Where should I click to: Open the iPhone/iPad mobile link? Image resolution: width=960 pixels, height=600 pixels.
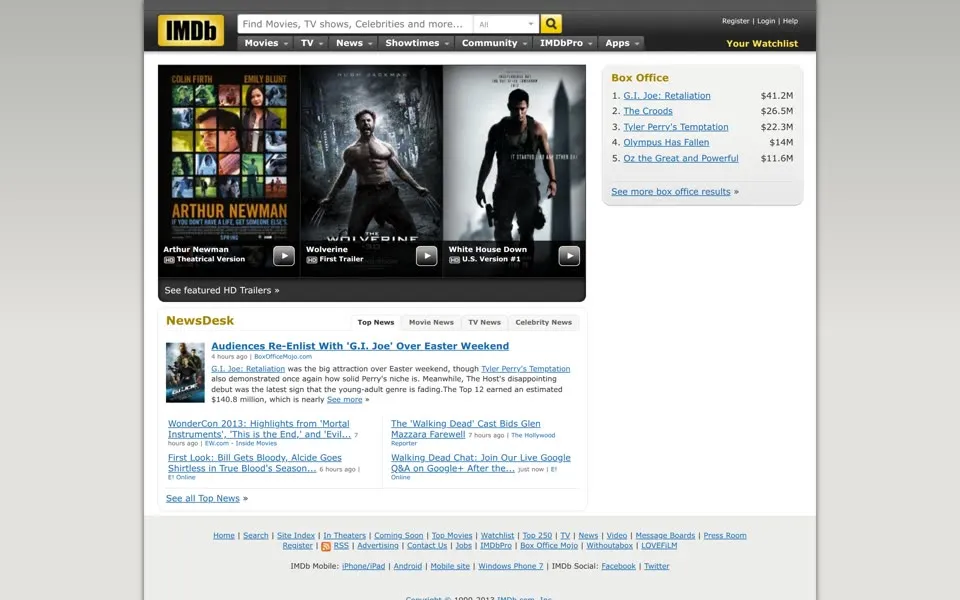(x=363, y=566)
